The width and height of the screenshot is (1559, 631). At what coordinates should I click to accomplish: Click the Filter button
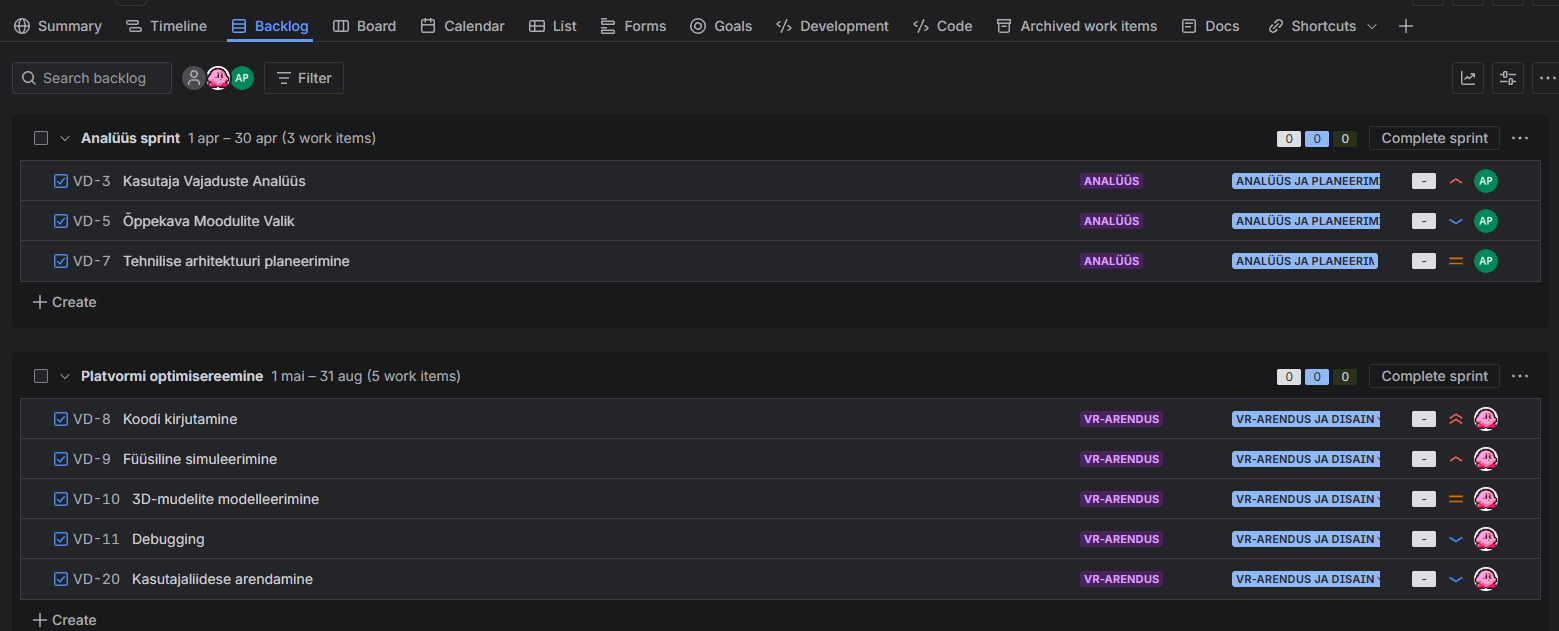pos(304,78)
